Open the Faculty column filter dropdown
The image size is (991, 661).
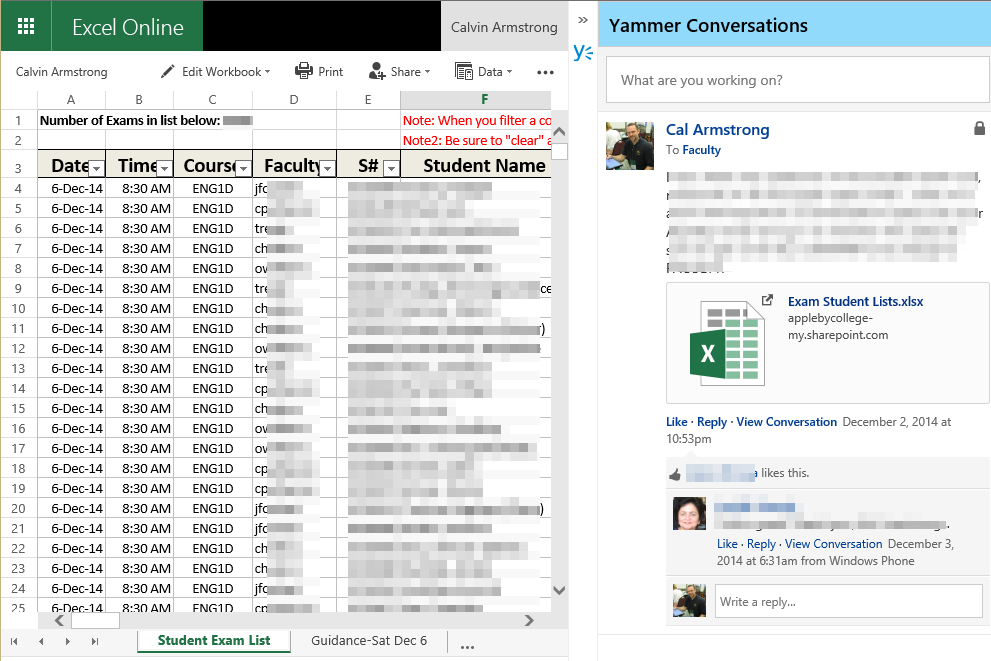327,168
